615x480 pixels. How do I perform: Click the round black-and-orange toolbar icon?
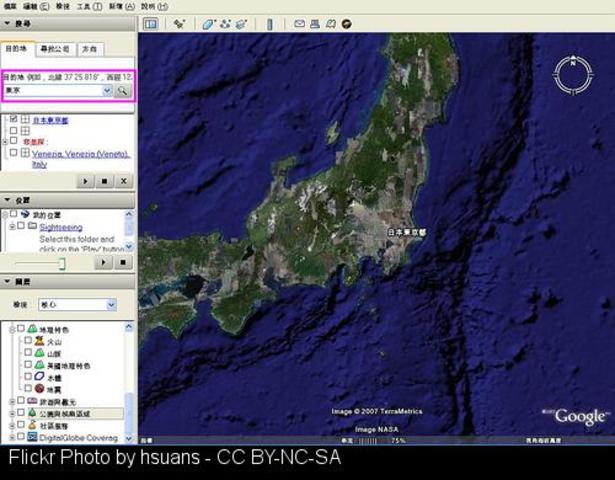click(x=346, y=24)
